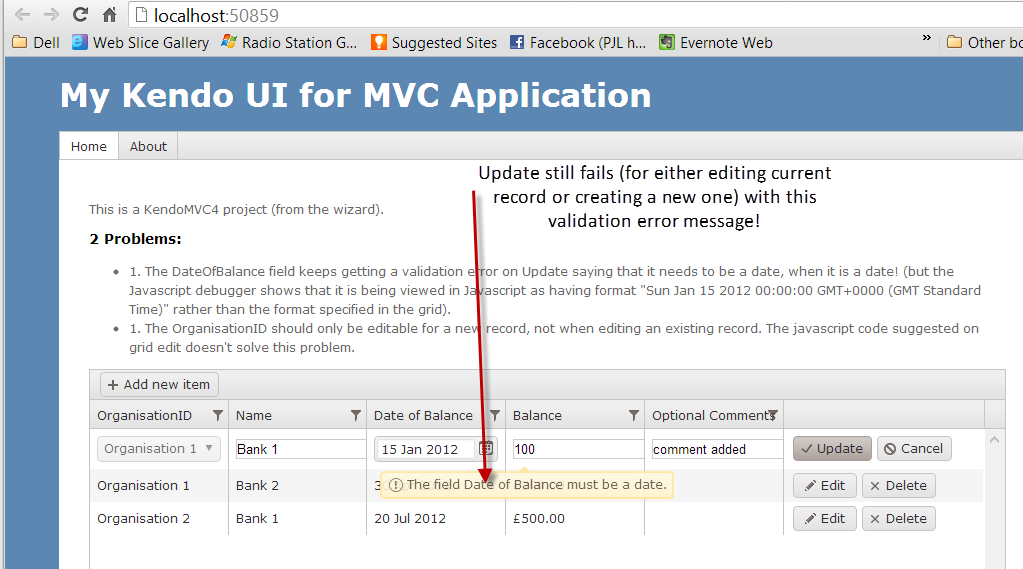Open the Web Slice Gallery bookmark
Viewport: 1023px width, 569px height.
[x=141, y=42]
